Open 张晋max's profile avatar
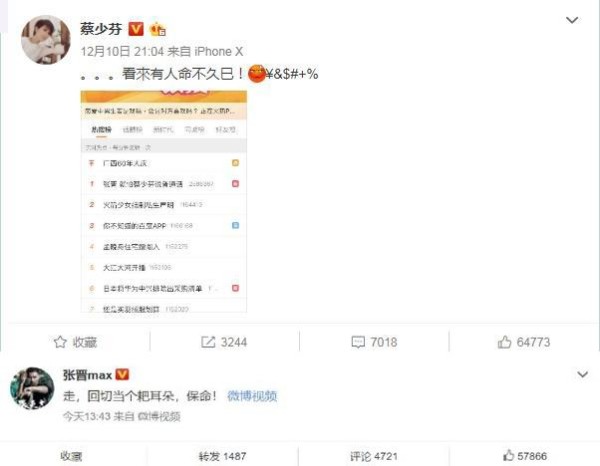 (x=32, y=388)
